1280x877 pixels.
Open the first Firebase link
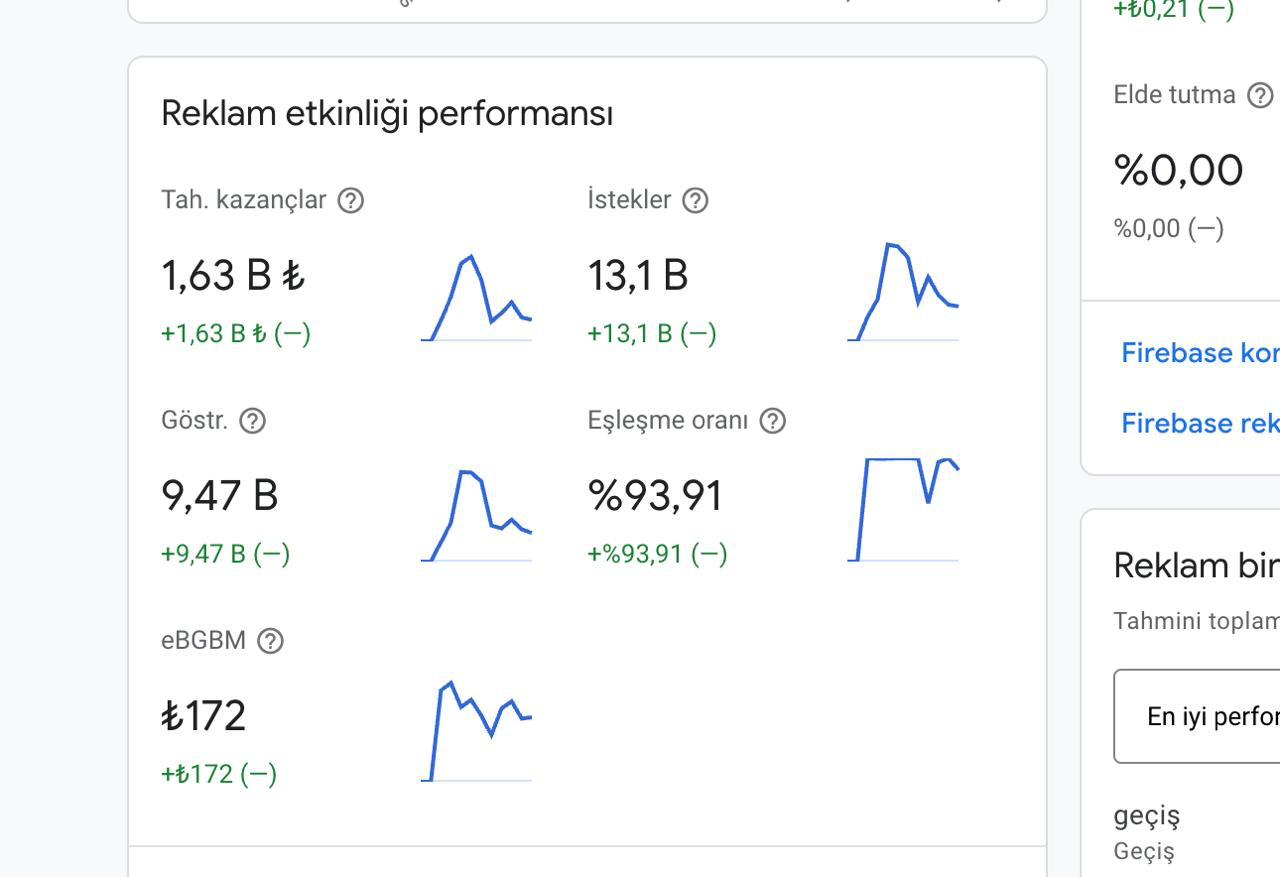click(1200, 353)
